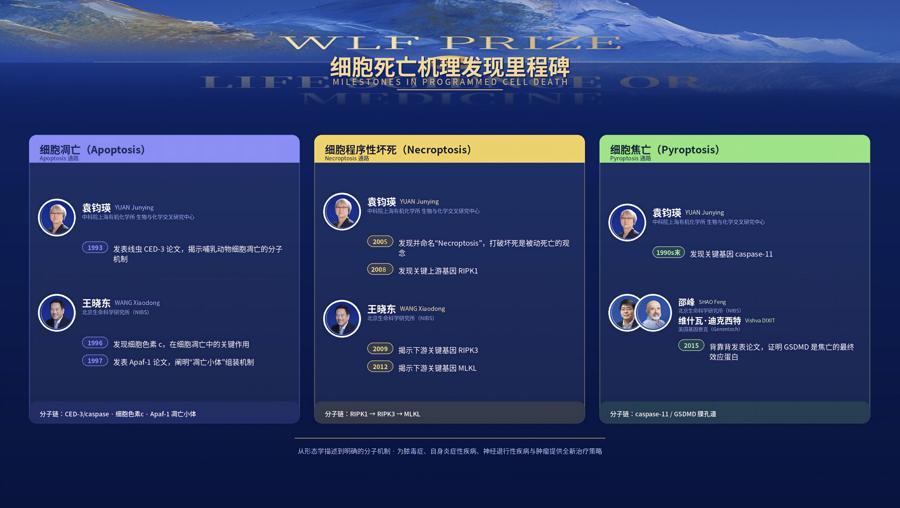This screenshot has width=900, height=508.
Task: Click Yuan Junying's portrait in Necroptosis panel
Action: point(342,211)
